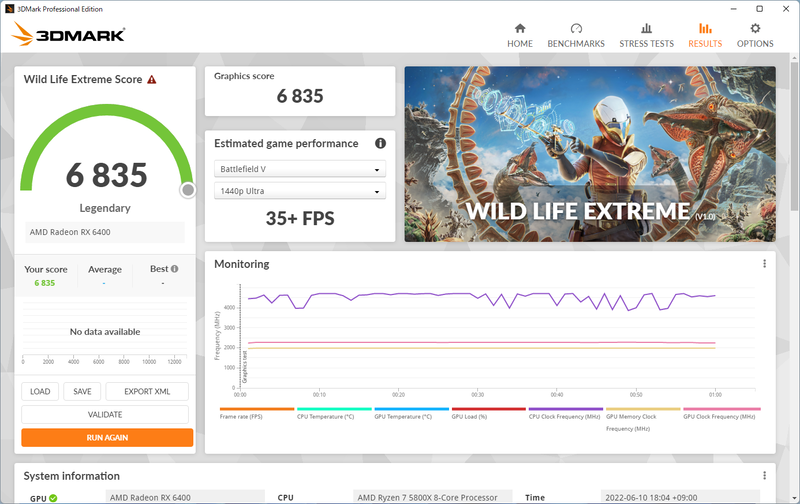Click the Best score info icon
Viewport: 800px width, 504px height.
click(x=174, y=269)
